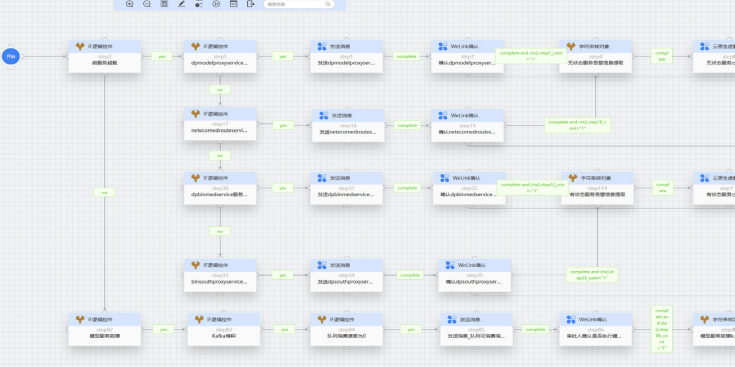Click WeLink icon on step86 node
This screenshot has height=367, width=735.
tap(571, 320)
